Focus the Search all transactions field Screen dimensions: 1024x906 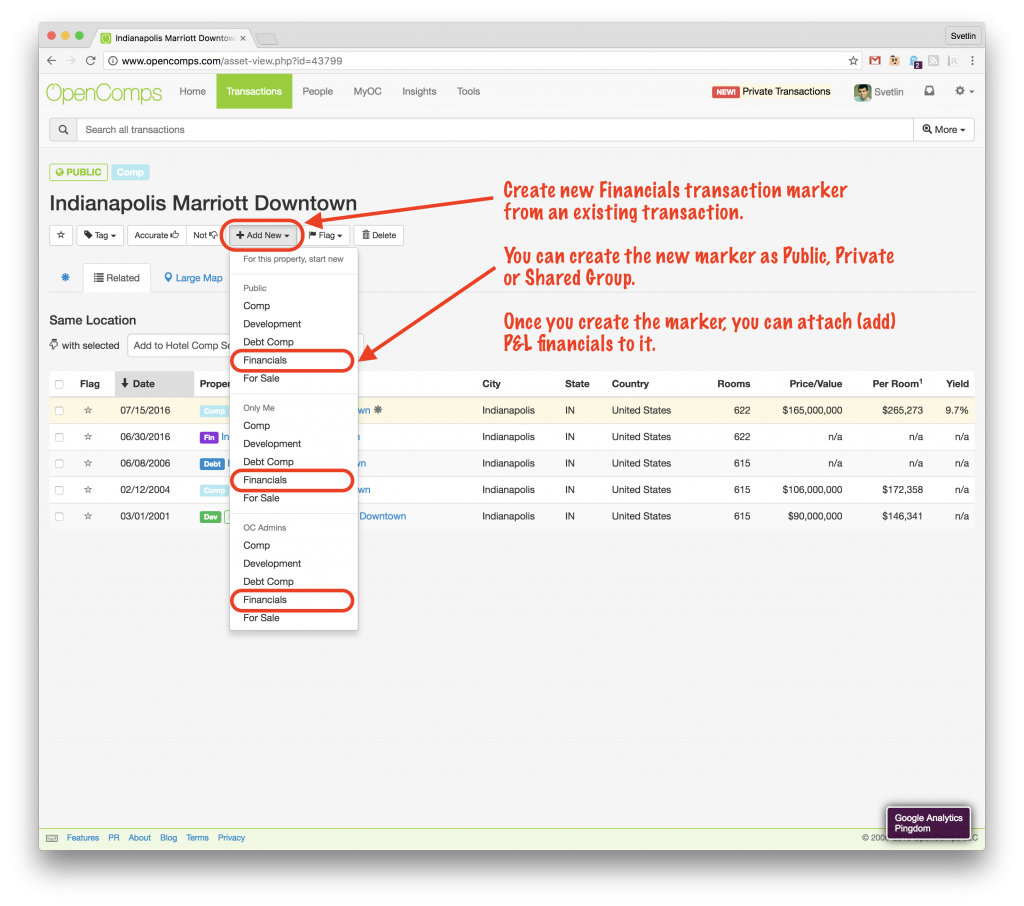tap(495, 129)
